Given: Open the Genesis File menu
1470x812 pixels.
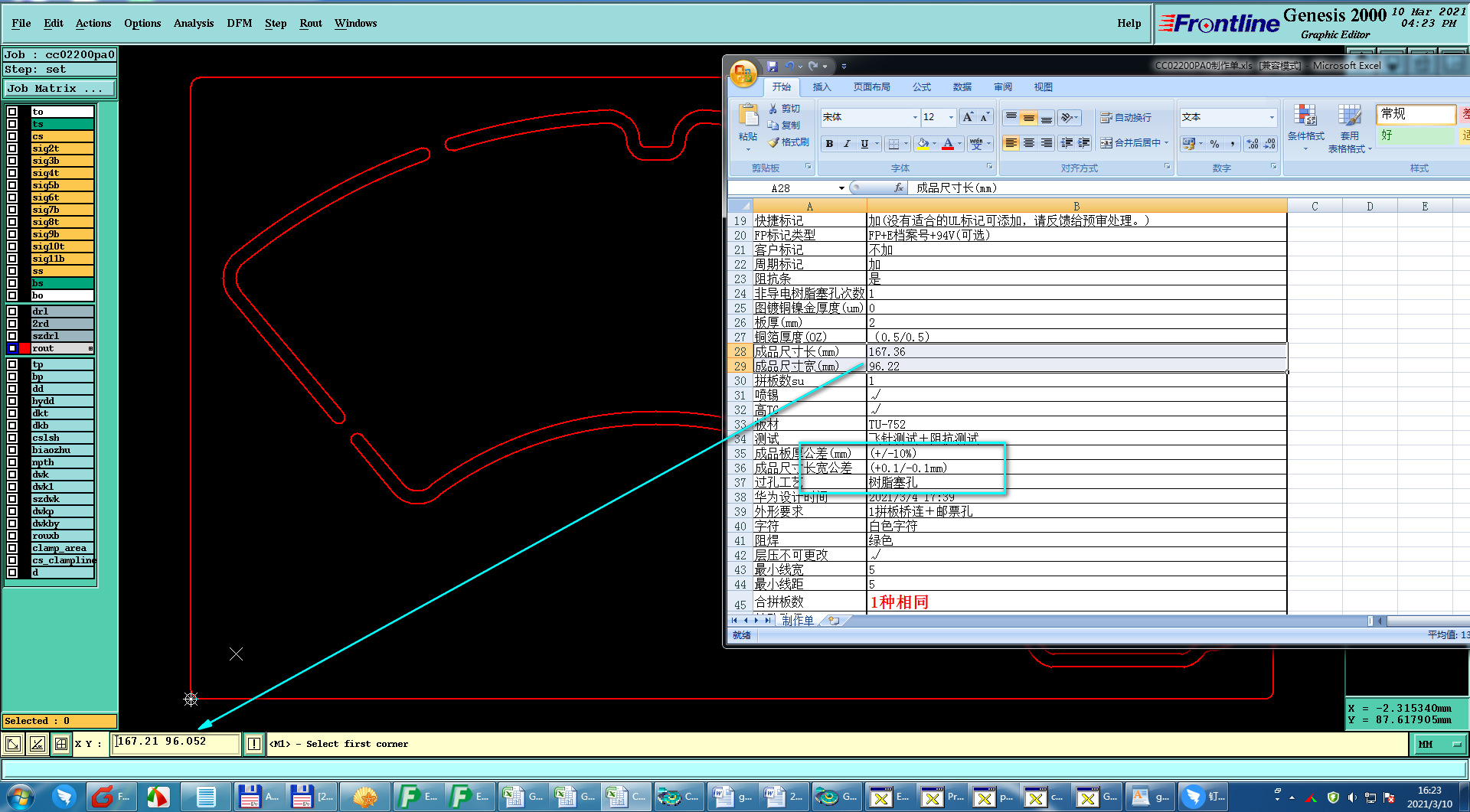Looking at the screenshot, I should point(21,23).
